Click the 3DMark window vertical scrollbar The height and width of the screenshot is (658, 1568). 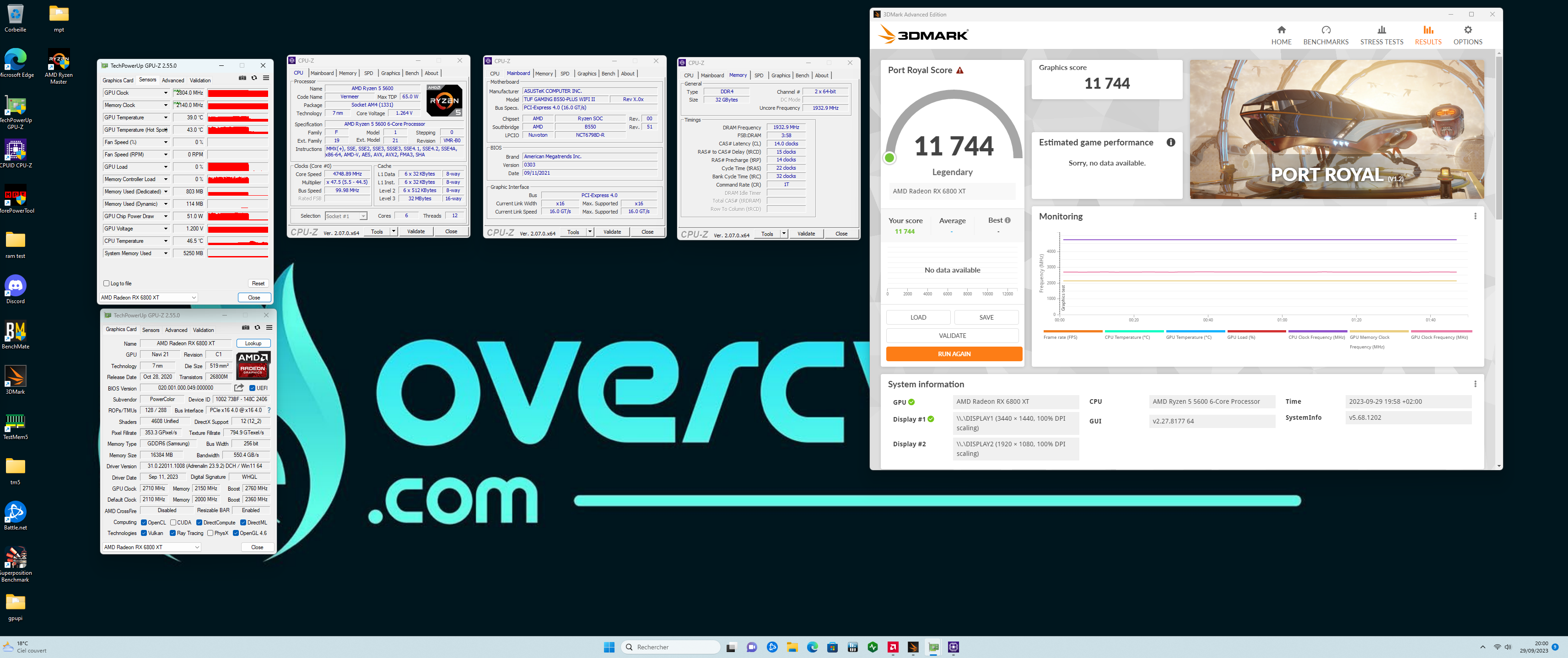point(1498,138)
